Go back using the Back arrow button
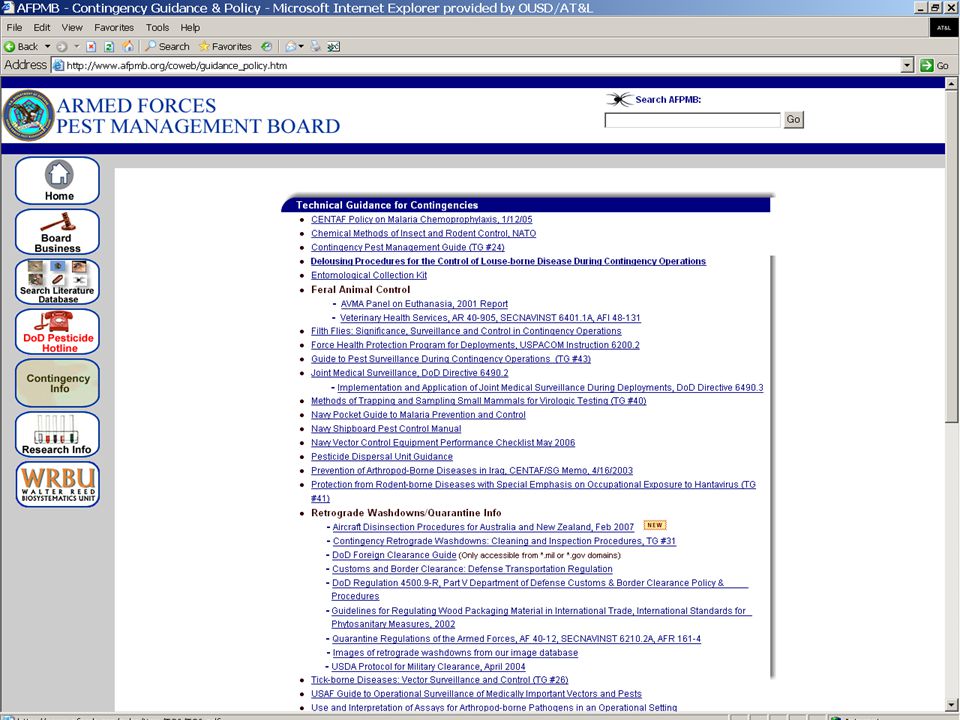Viewport: 960px width, 720px height. pyautogui.click(x=21, y=47)
